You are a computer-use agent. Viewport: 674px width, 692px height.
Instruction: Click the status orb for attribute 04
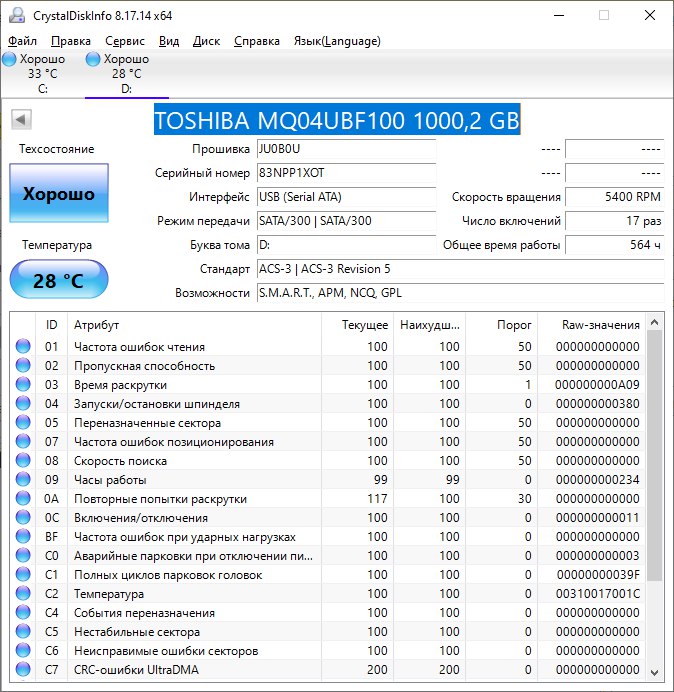pos(23,403)
